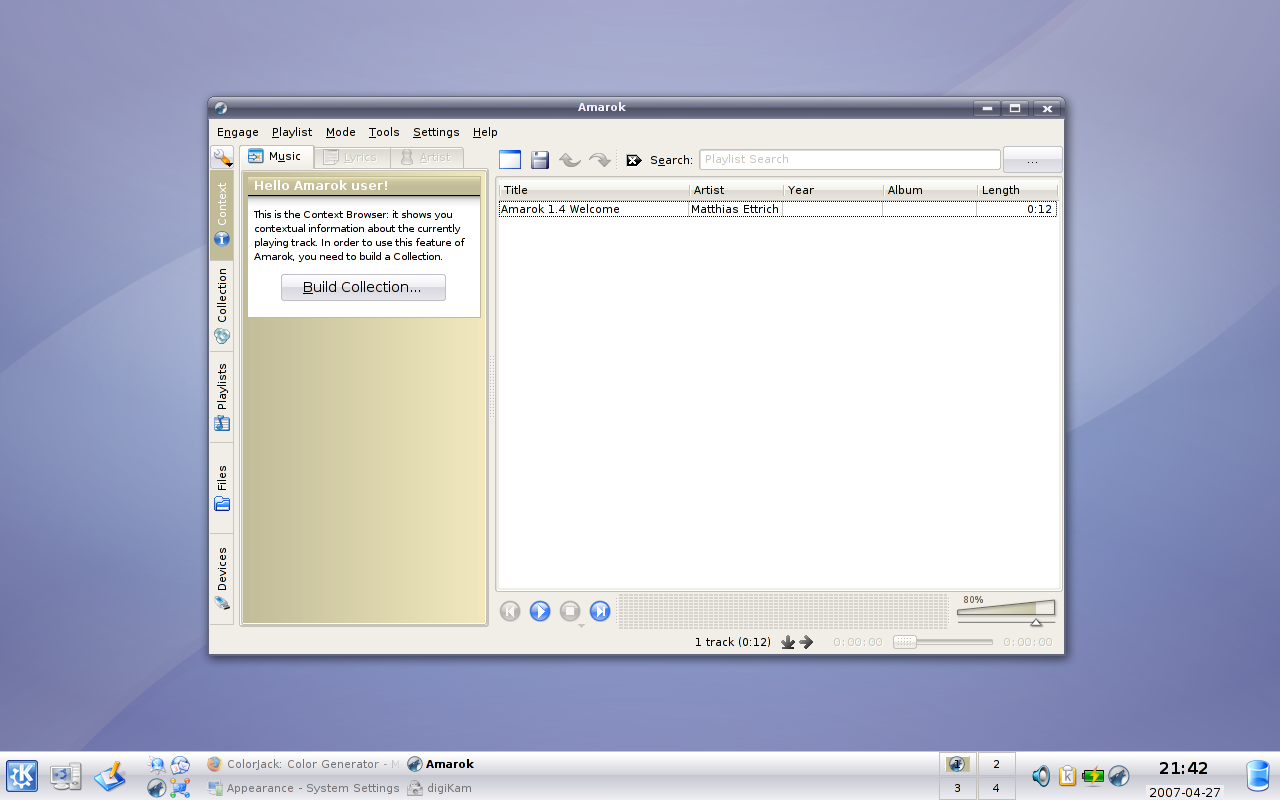Click the clear playlist toolbar icon
Screen dimensions: 1280x800
point(510,160)
